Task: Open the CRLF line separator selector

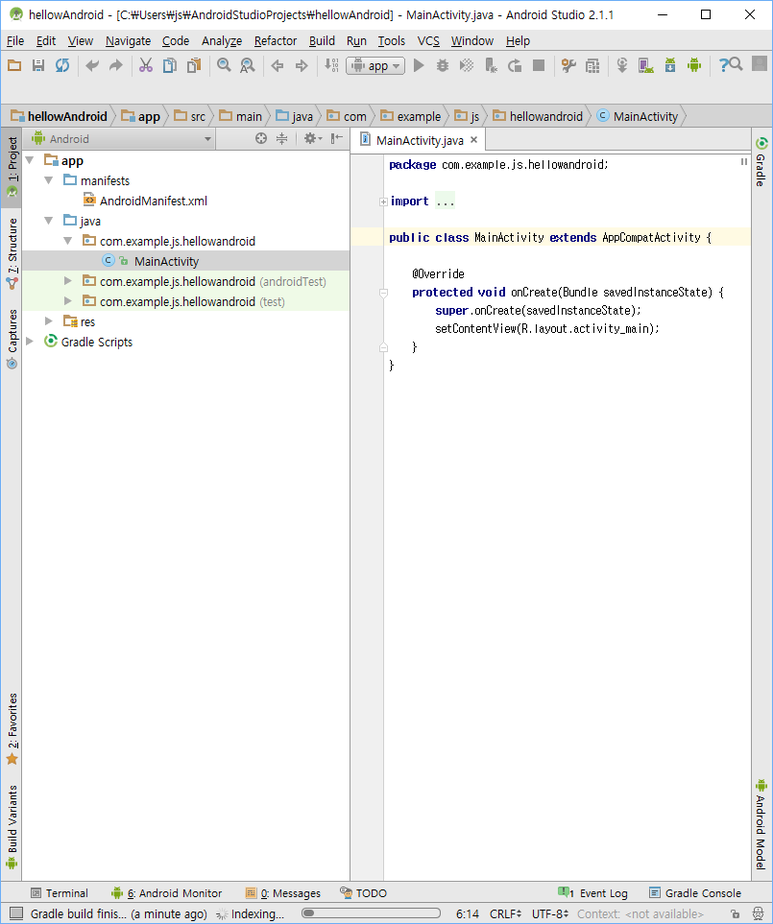Action: click(x=506, y=914)
